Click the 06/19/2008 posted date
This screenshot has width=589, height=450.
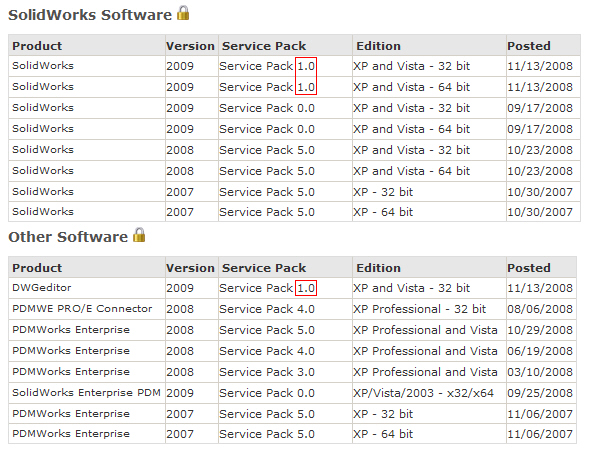(540, 351)
